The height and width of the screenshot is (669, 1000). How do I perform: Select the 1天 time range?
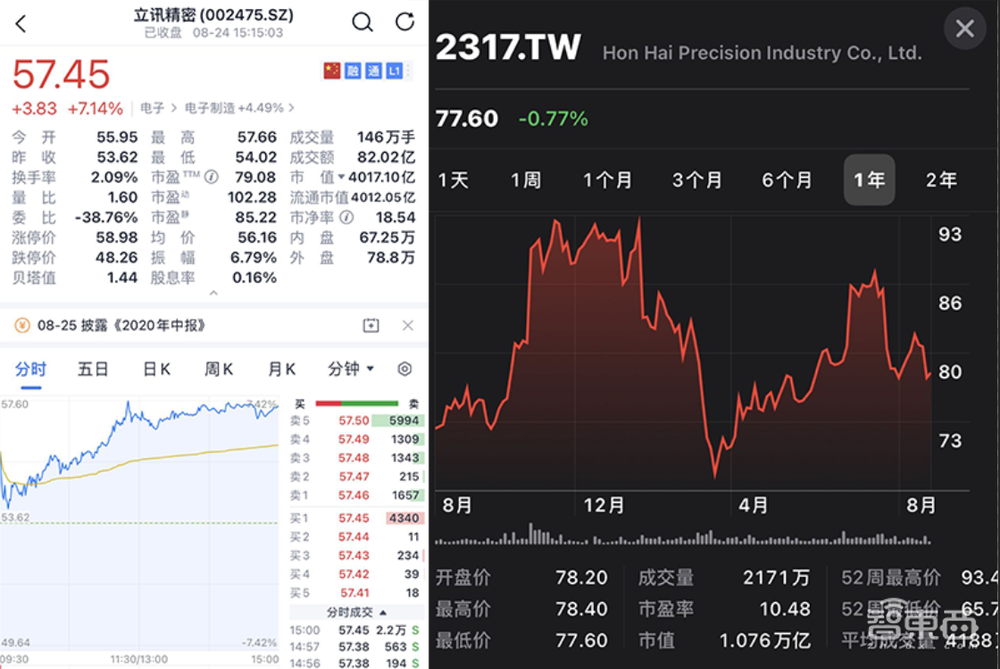click(456, 180)
